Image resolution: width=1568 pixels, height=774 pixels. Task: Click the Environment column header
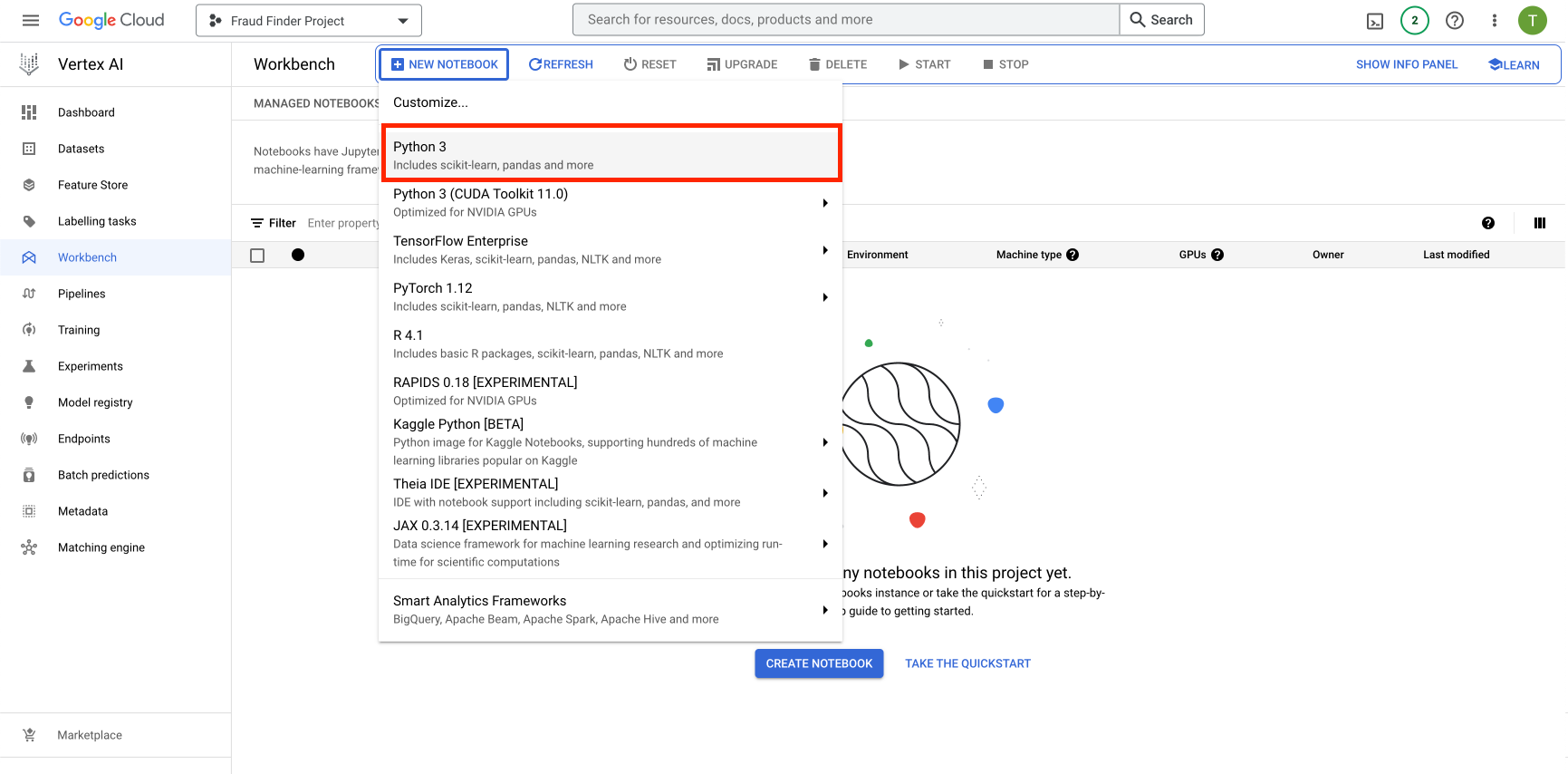point(877,255)
